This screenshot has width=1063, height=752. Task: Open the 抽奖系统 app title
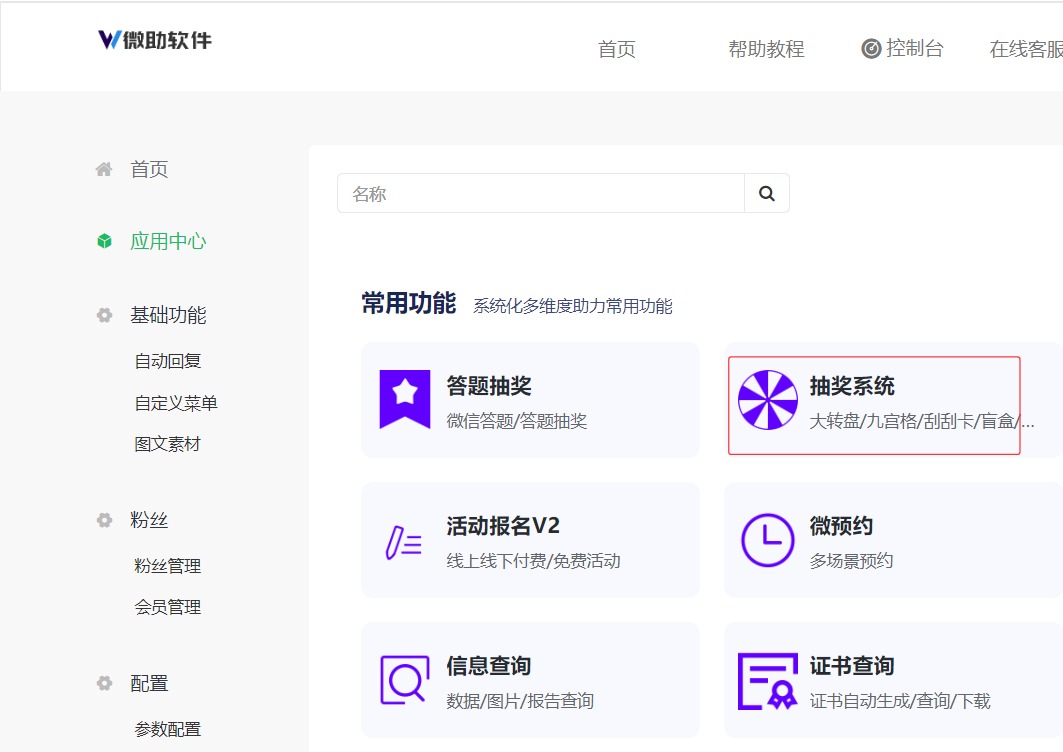[852, 386]
